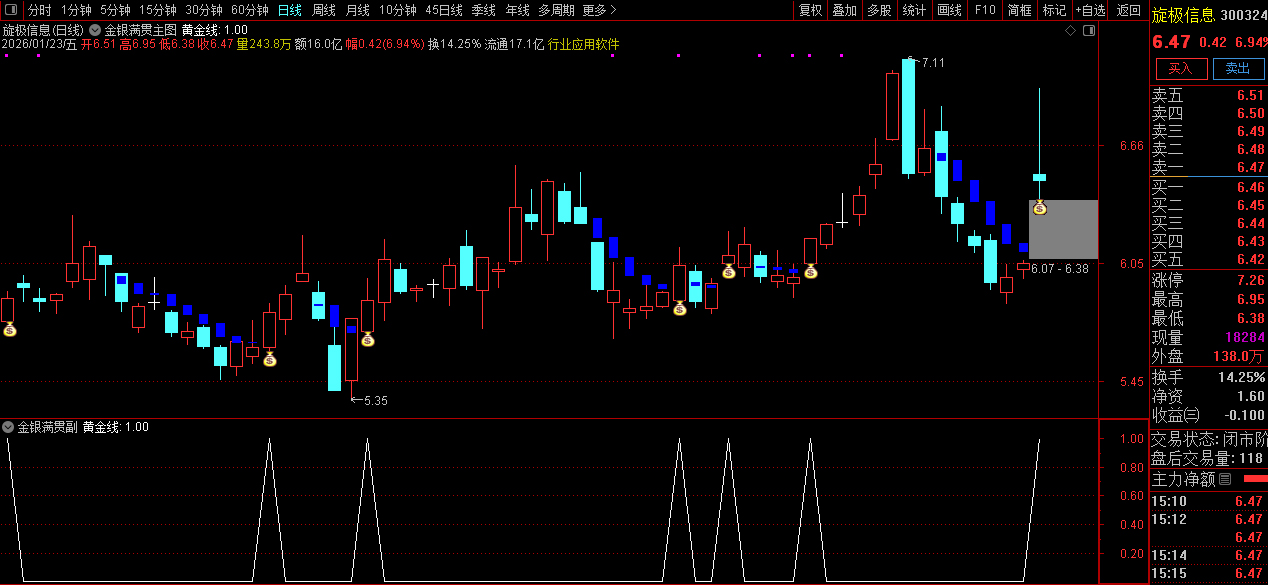Toggle the 简框 simple frame
This screenshot has width=1268, height=585.
(x=1019, y=10)
